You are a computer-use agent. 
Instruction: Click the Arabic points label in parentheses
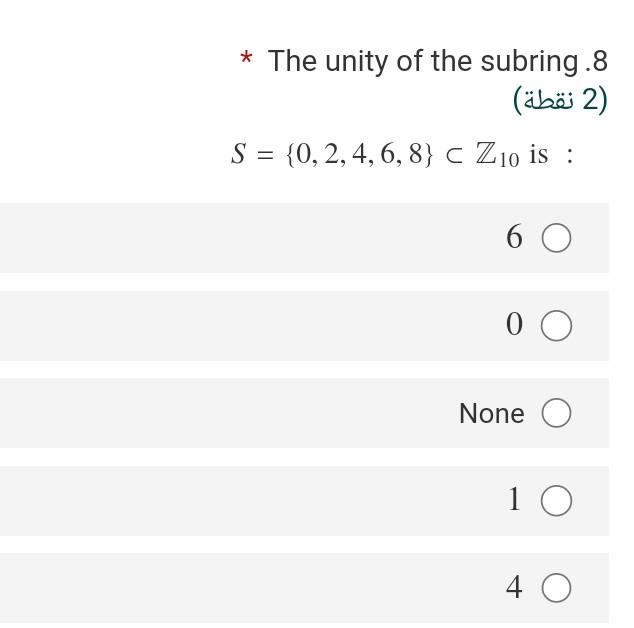pos(560,99)
